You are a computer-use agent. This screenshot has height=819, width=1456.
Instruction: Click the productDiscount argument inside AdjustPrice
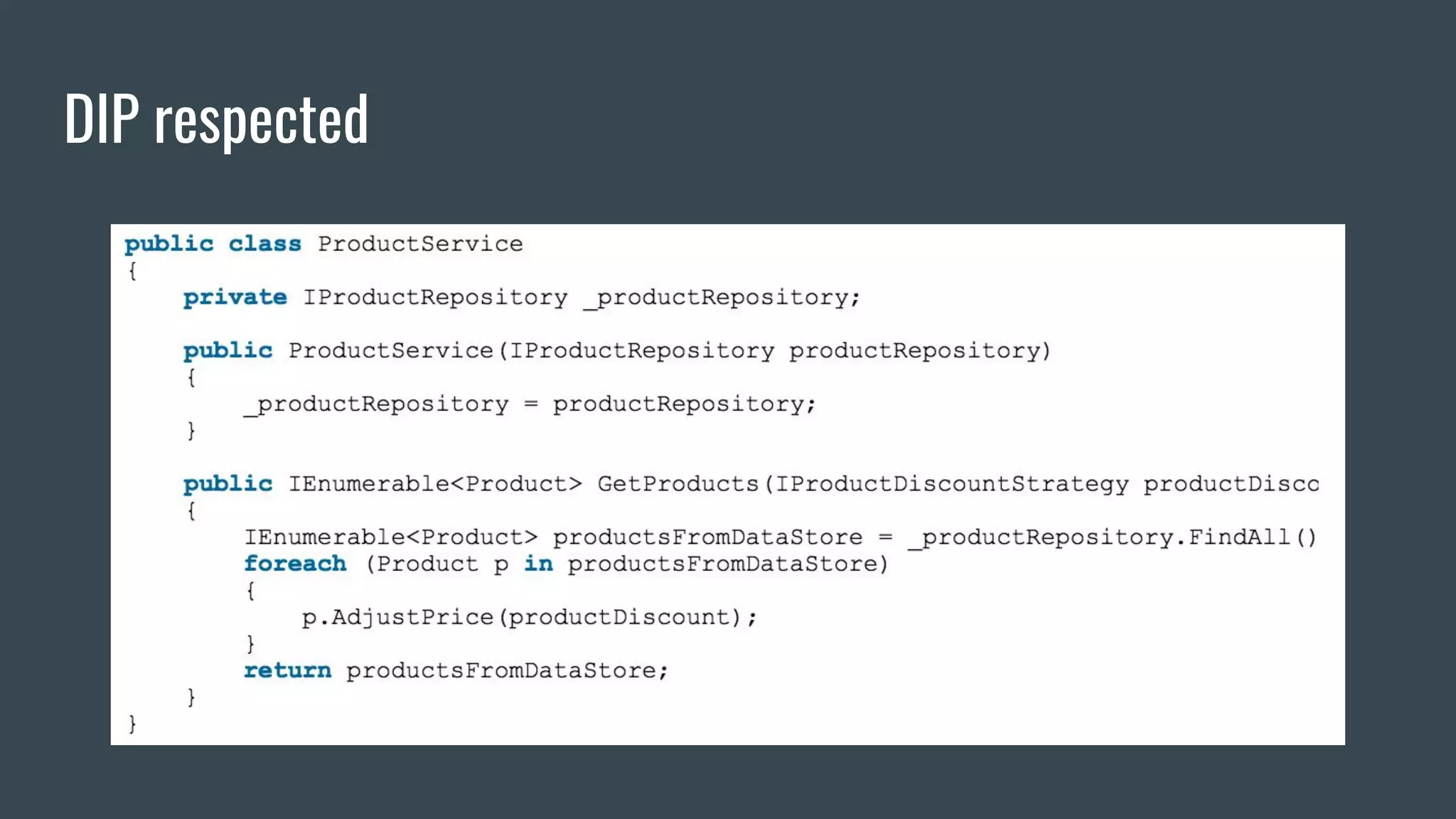619,617
